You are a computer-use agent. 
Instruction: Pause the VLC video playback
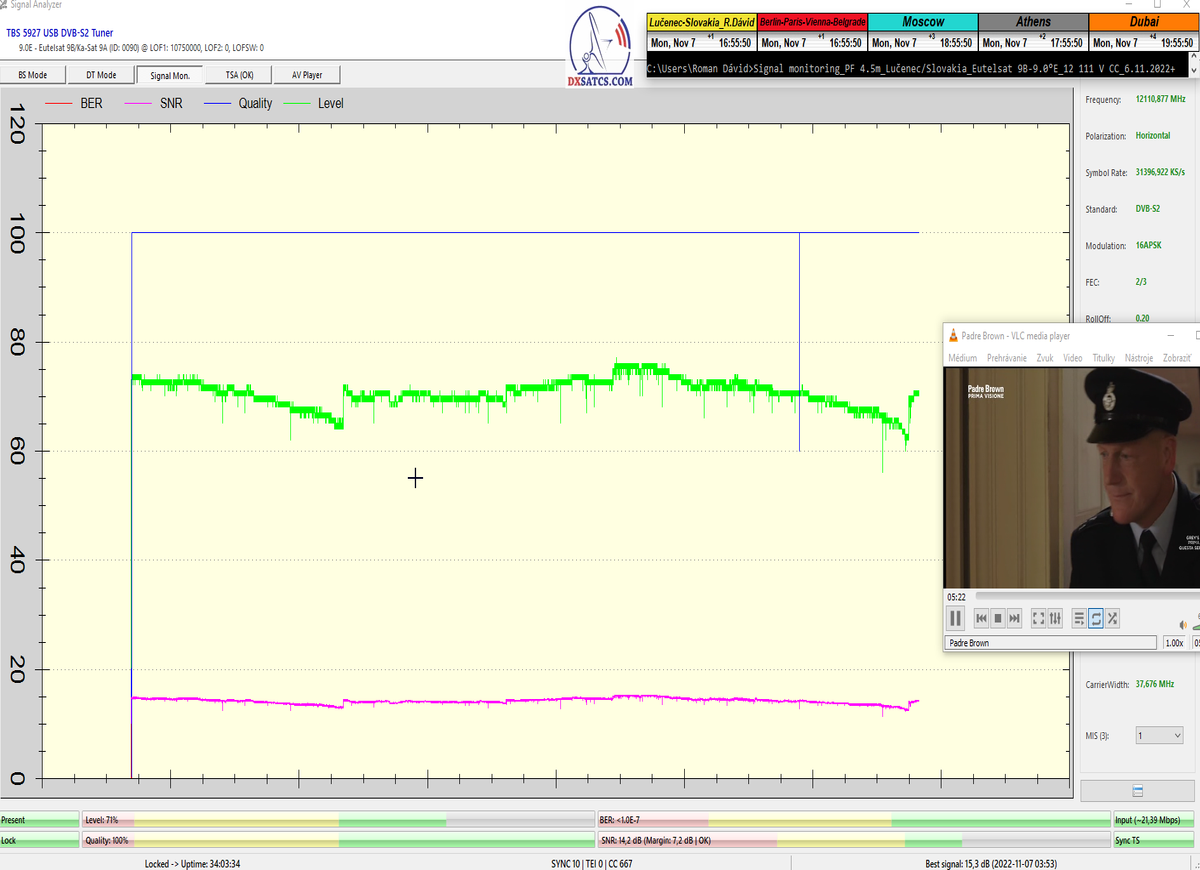[x=956, y=618]
